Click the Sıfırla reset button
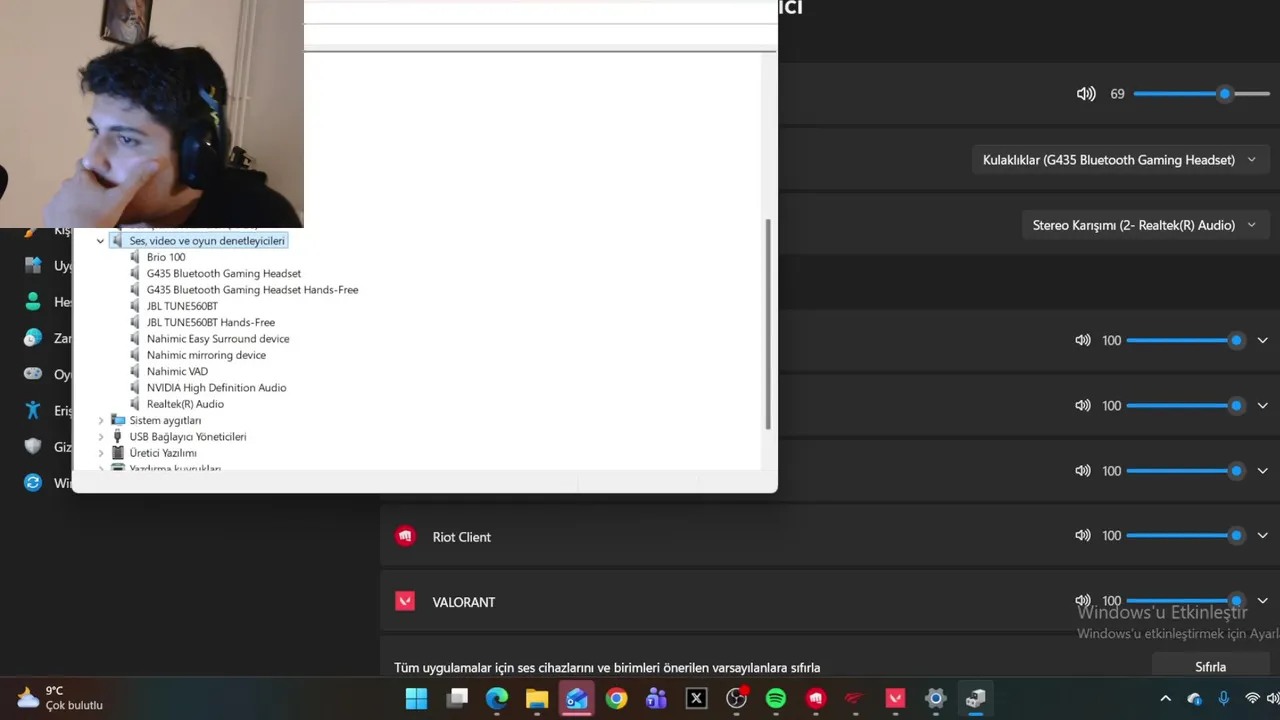1280x720 pixels. coord(1210,666)
